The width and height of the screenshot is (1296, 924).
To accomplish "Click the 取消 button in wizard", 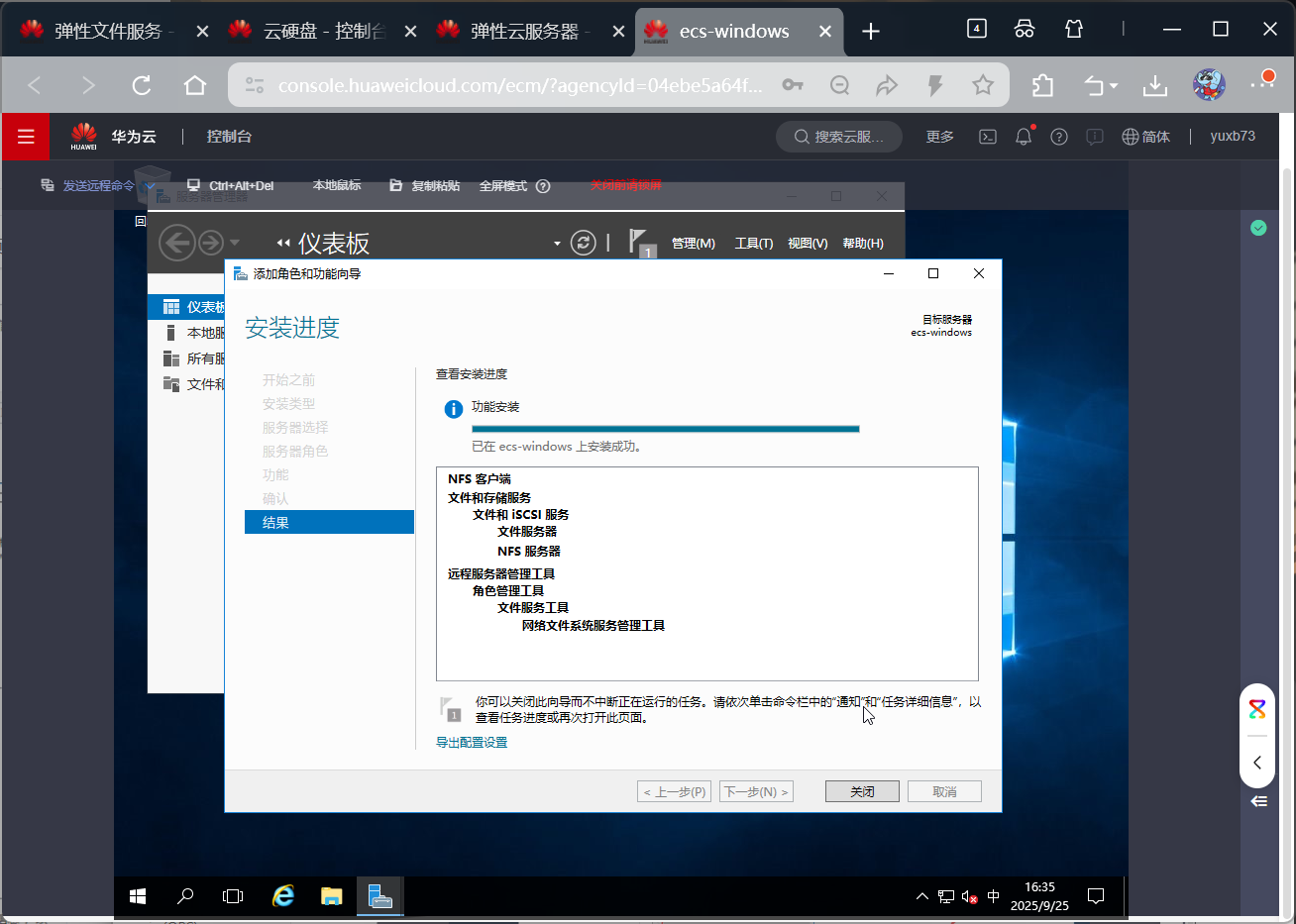I will [x=944, y=791].
